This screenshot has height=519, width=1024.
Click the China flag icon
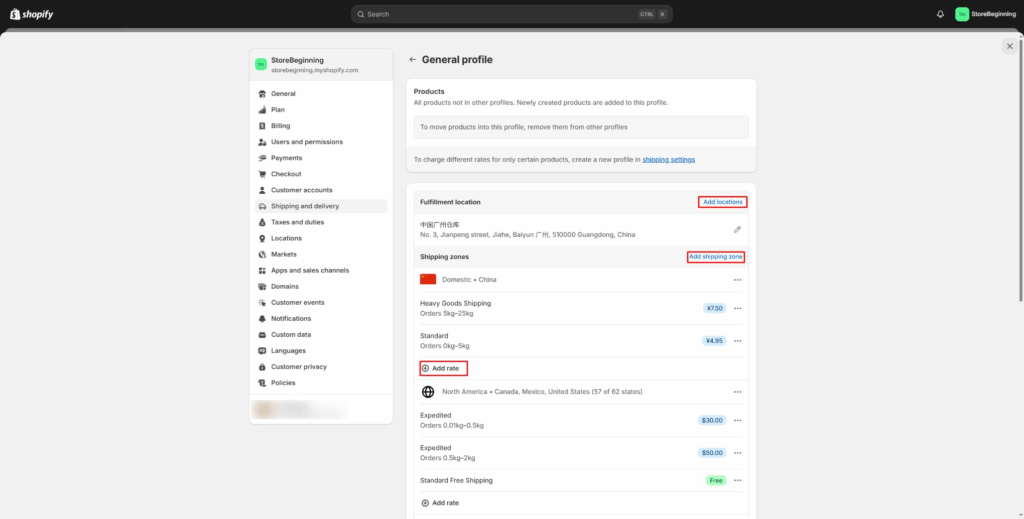(x=428, y=279)
